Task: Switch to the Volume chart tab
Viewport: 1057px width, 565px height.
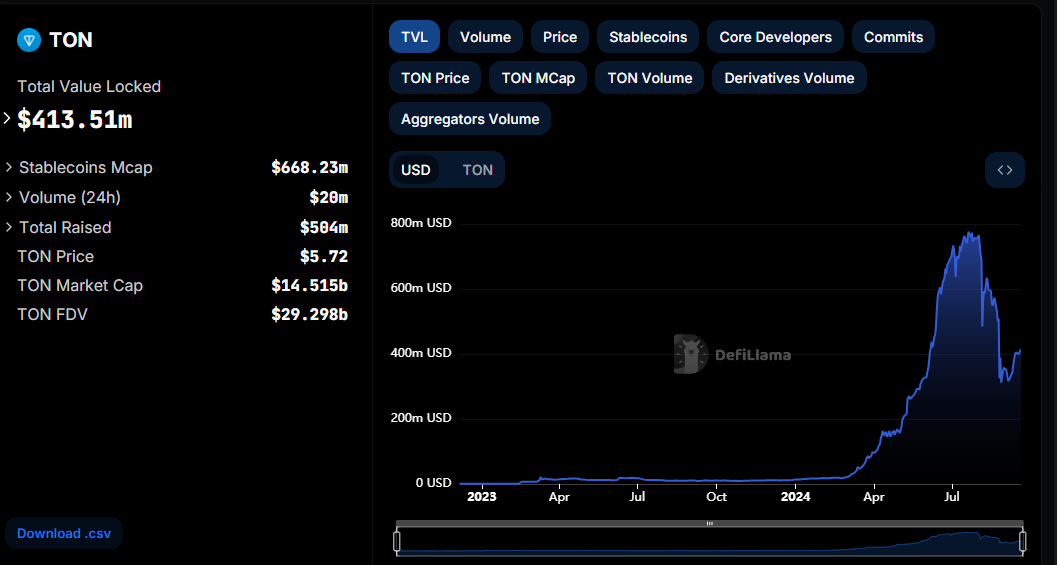Action: (x=485, y=37)
